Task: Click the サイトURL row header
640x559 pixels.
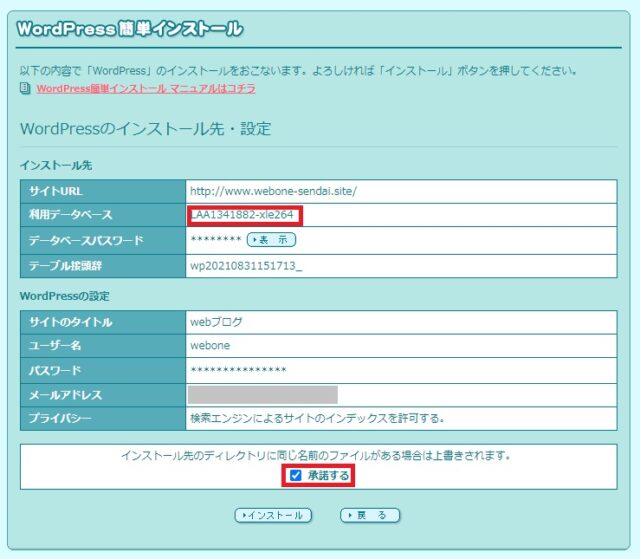Action: [x=103, y=191]
